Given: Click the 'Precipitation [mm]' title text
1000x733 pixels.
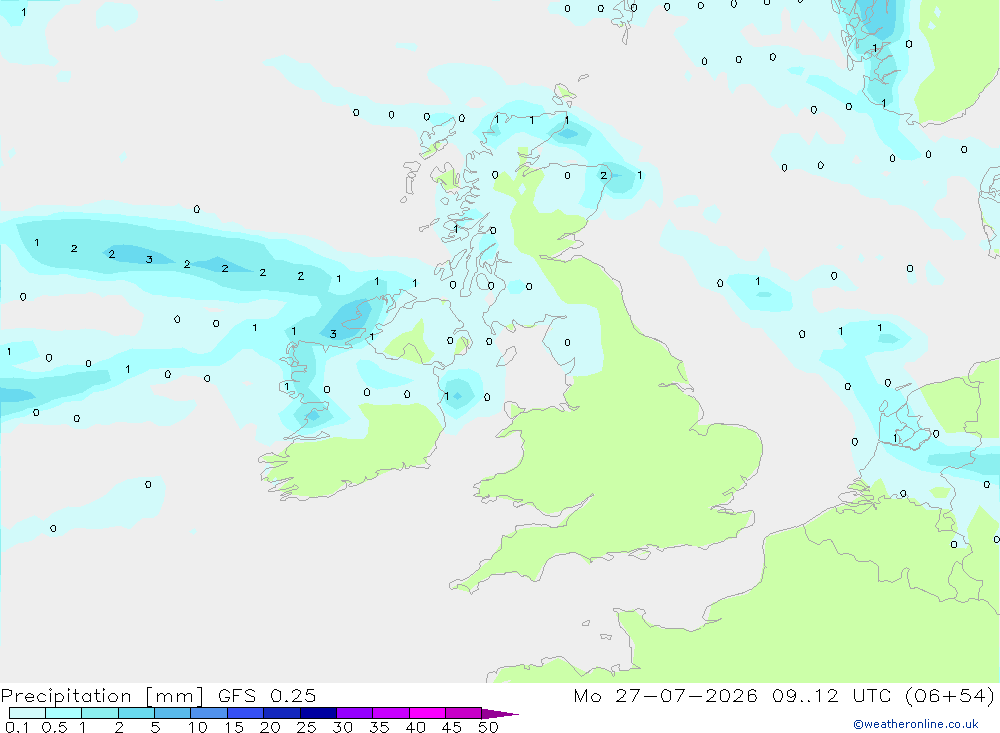Looking at the screenshot, I should (102, 696).
